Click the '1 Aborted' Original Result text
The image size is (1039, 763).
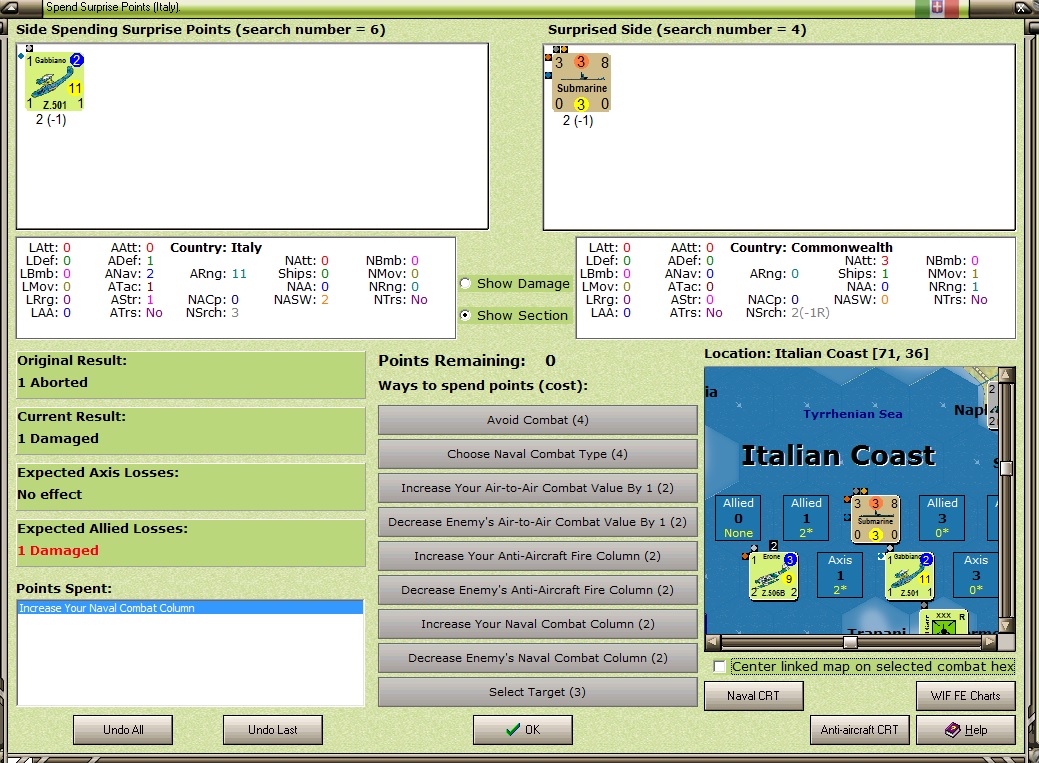52,382
